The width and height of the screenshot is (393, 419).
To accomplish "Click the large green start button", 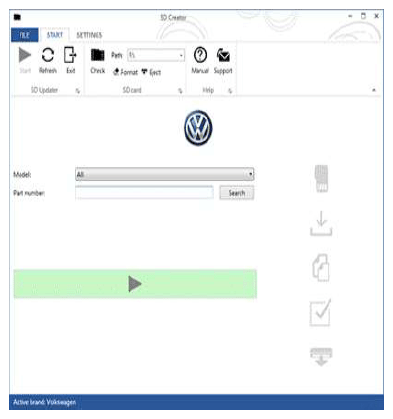I will tap(135, 284).
